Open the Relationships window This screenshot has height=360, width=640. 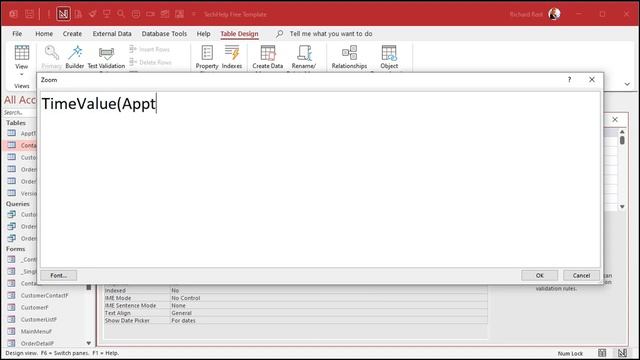click(x=349, y=57)
